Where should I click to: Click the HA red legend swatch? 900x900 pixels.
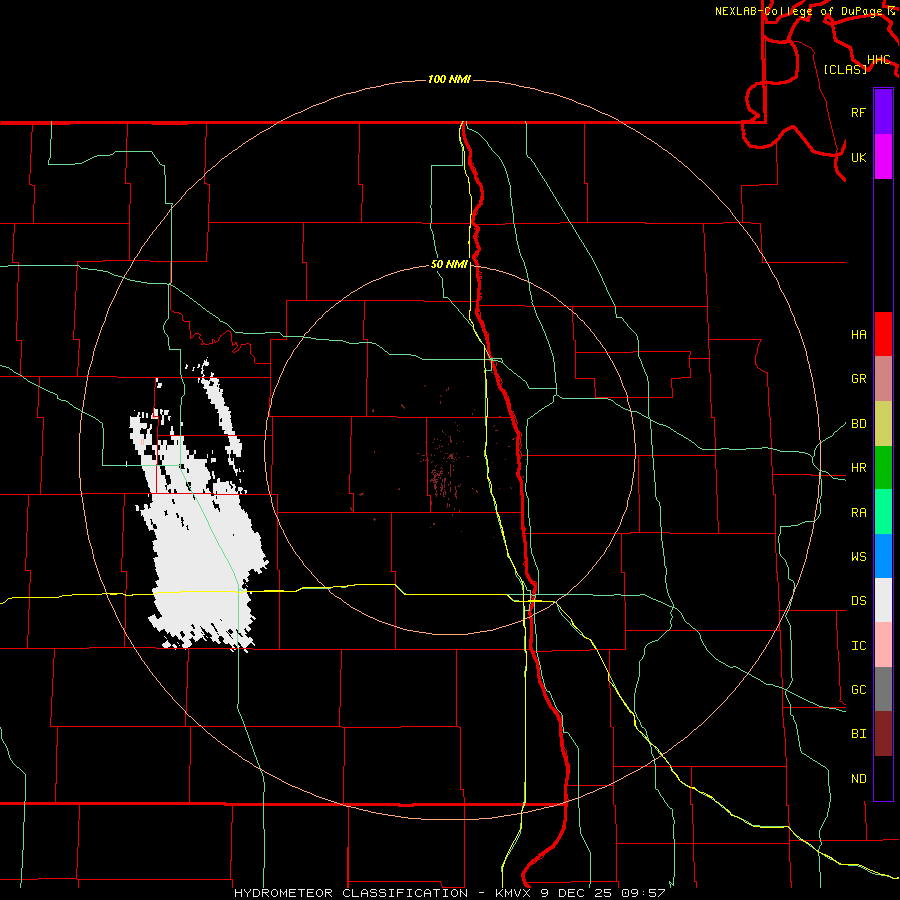tap(883, 334)
